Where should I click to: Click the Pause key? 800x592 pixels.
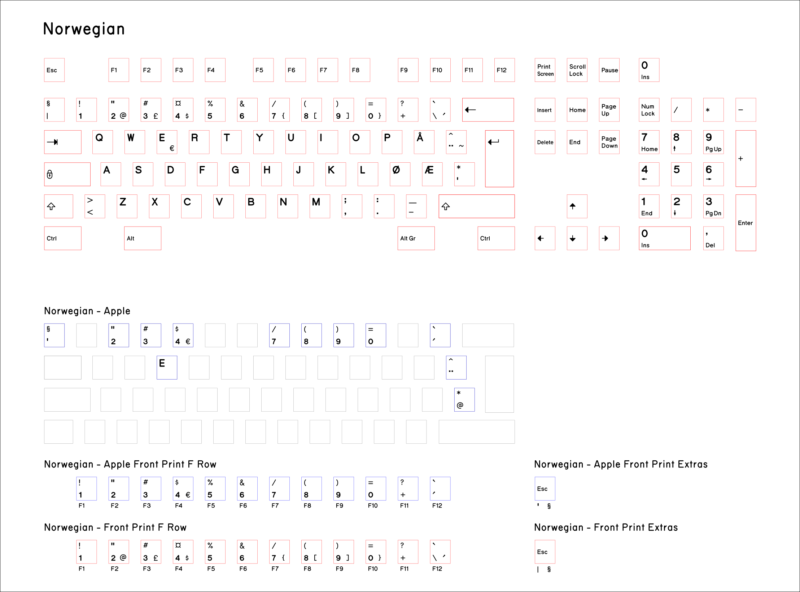[x=609, y=70]
